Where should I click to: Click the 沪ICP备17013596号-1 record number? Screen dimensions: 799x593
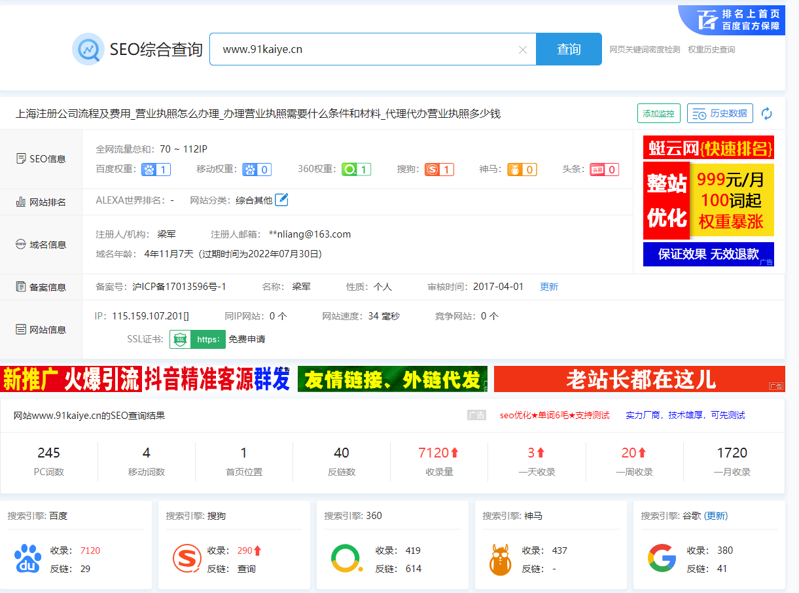coord(179,286)
